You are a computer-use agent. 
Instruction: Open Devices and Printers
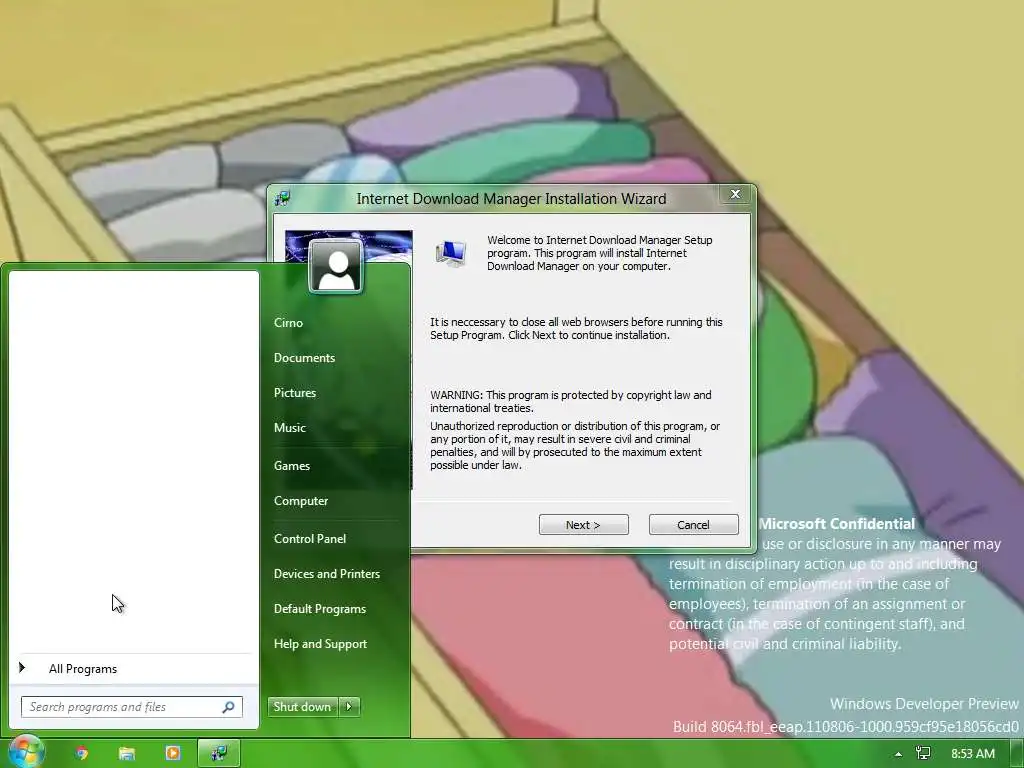tap(327, 573)
